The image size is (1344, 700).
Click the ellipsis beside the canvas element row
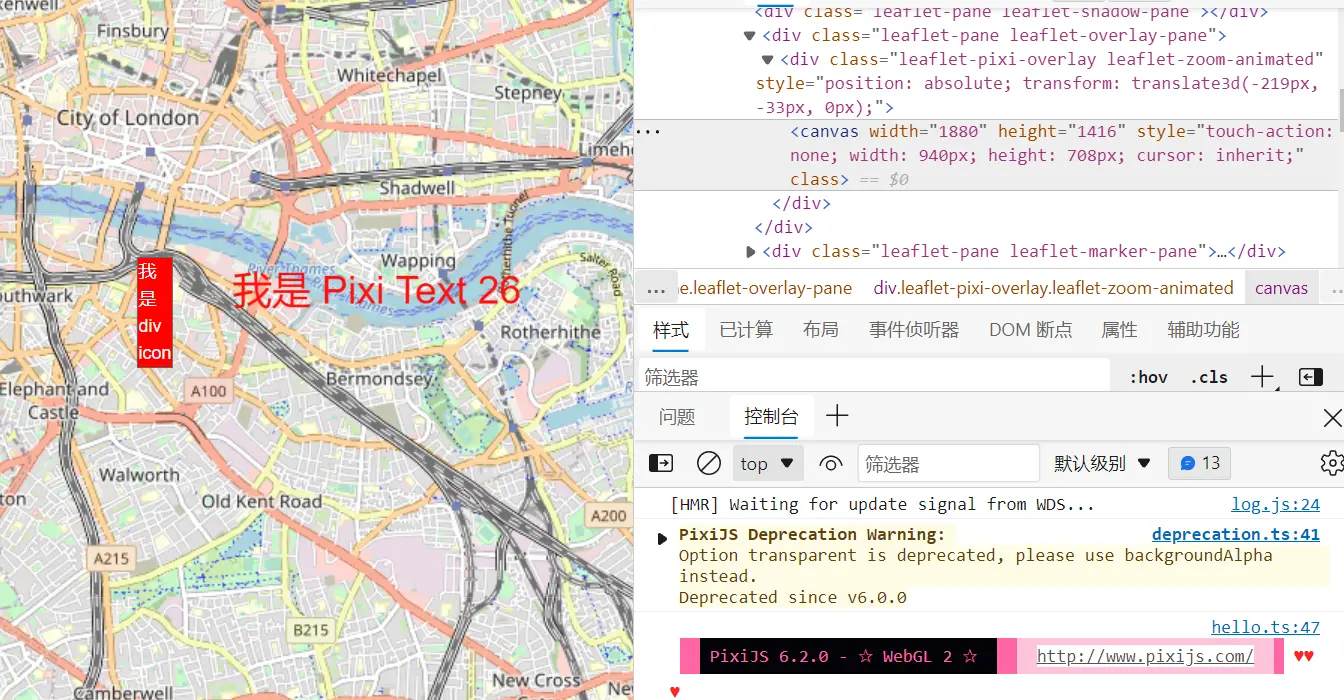648,131
